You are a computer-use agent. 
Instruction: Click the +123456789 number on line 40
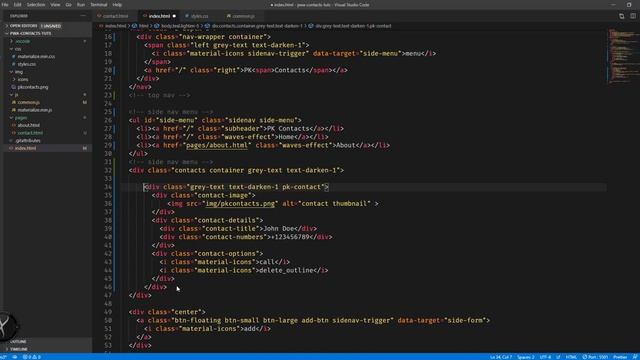pos(290,237)
